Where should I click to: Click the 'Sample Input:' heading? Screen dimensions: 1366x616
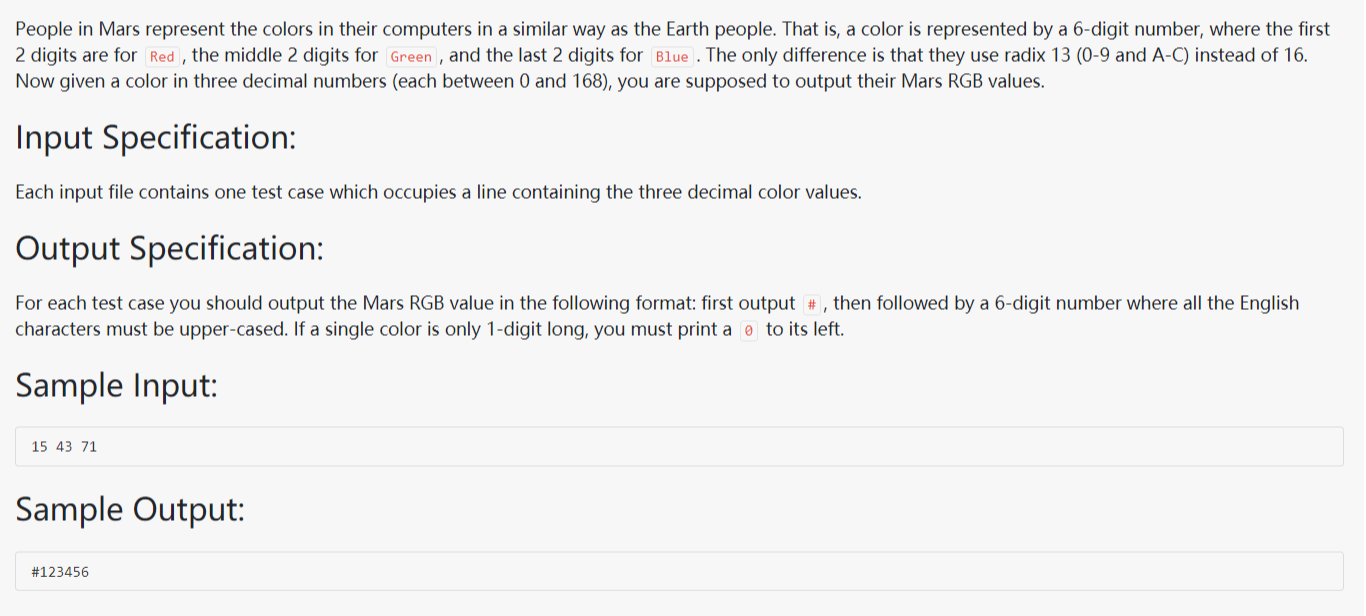point(116,385)
